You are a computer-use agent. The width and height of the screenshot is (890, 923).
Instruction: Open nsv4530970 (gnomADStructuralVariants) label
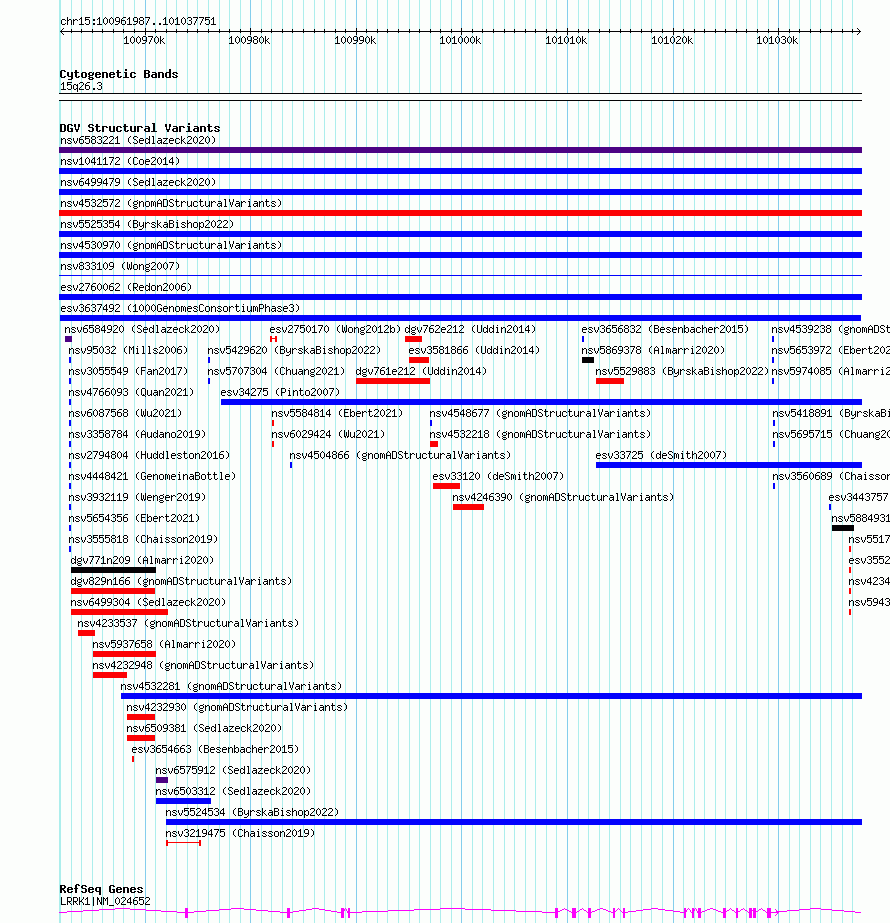[171, 245]
